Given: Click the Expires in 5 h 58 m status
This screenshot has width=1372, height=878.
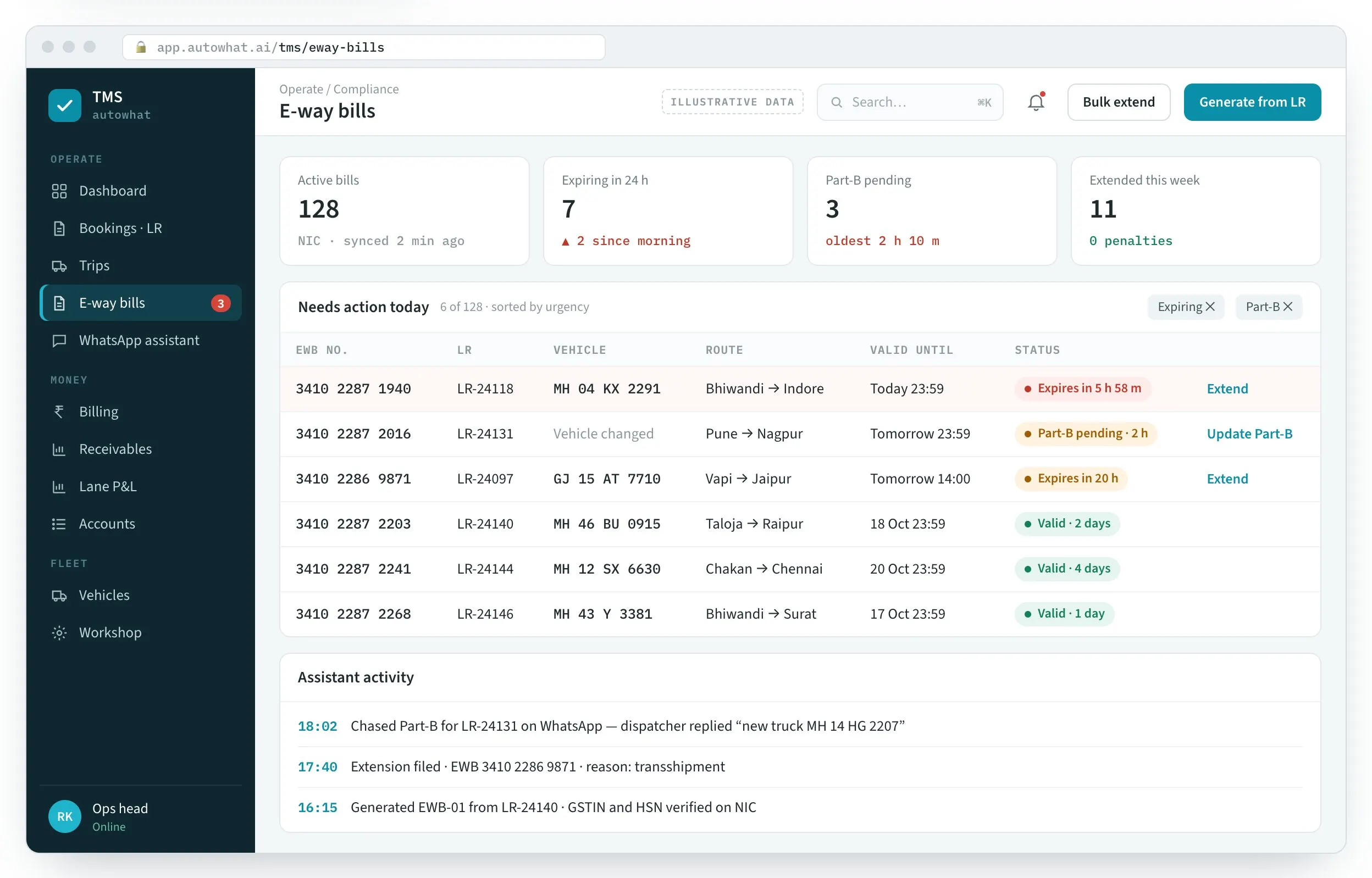Looking at the screenshot, I should (1082, 388).
